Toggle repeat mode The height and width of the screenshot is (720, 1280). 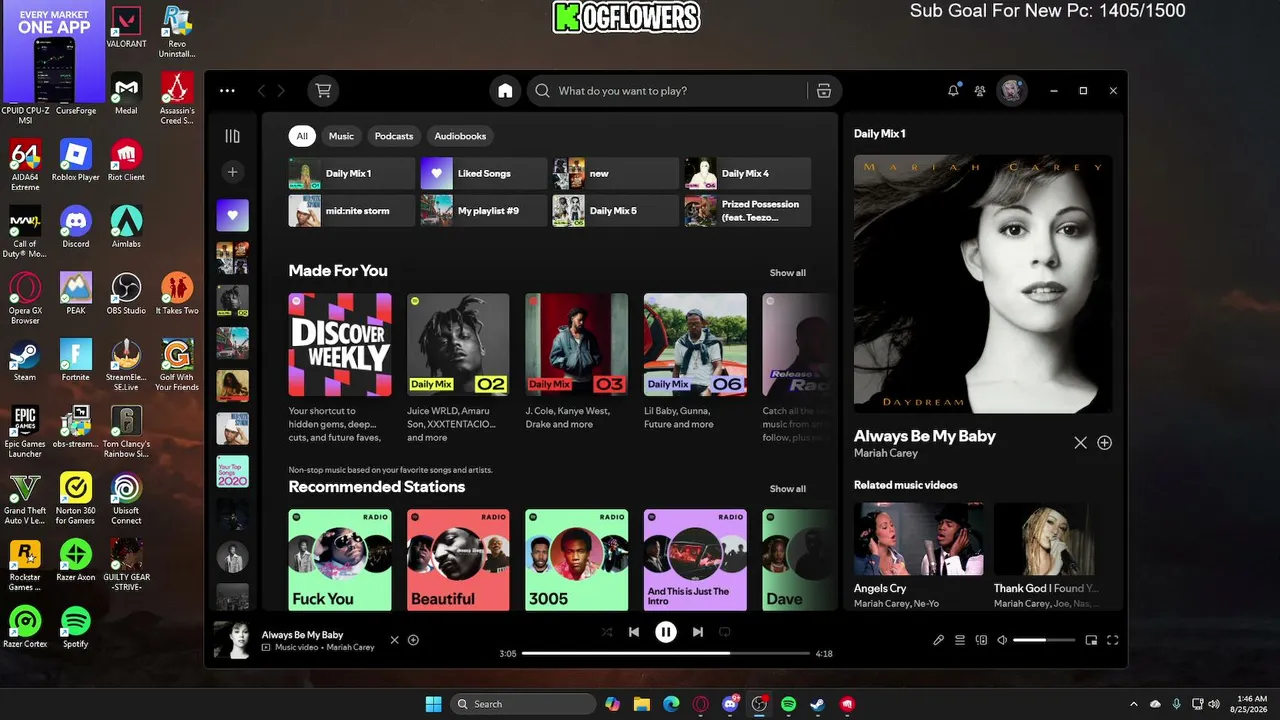pos(725,632)
